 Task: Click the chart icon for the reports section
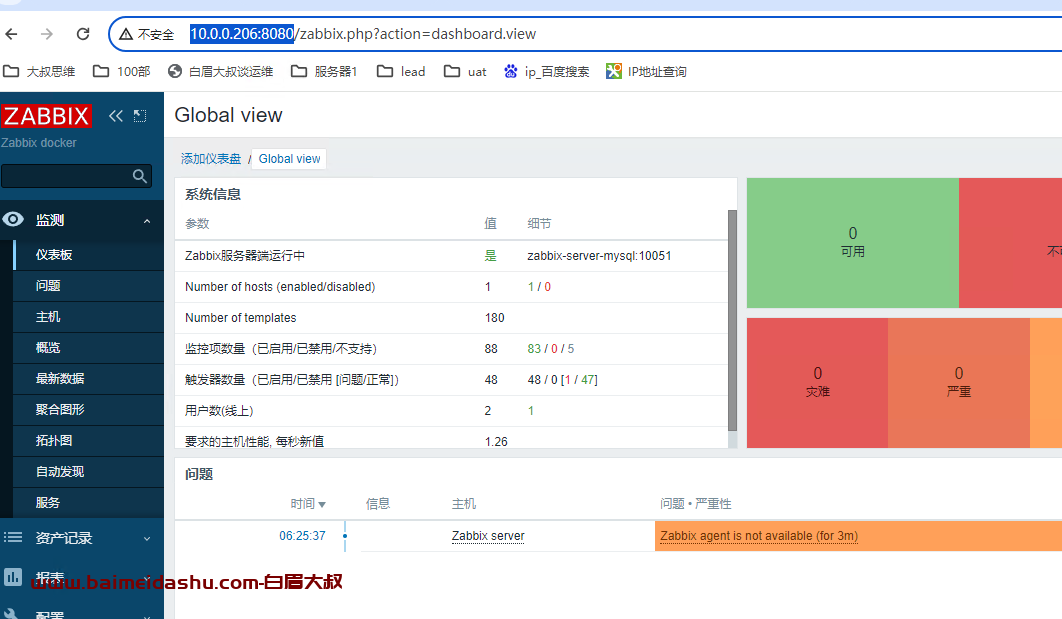[x=13, y=576]
